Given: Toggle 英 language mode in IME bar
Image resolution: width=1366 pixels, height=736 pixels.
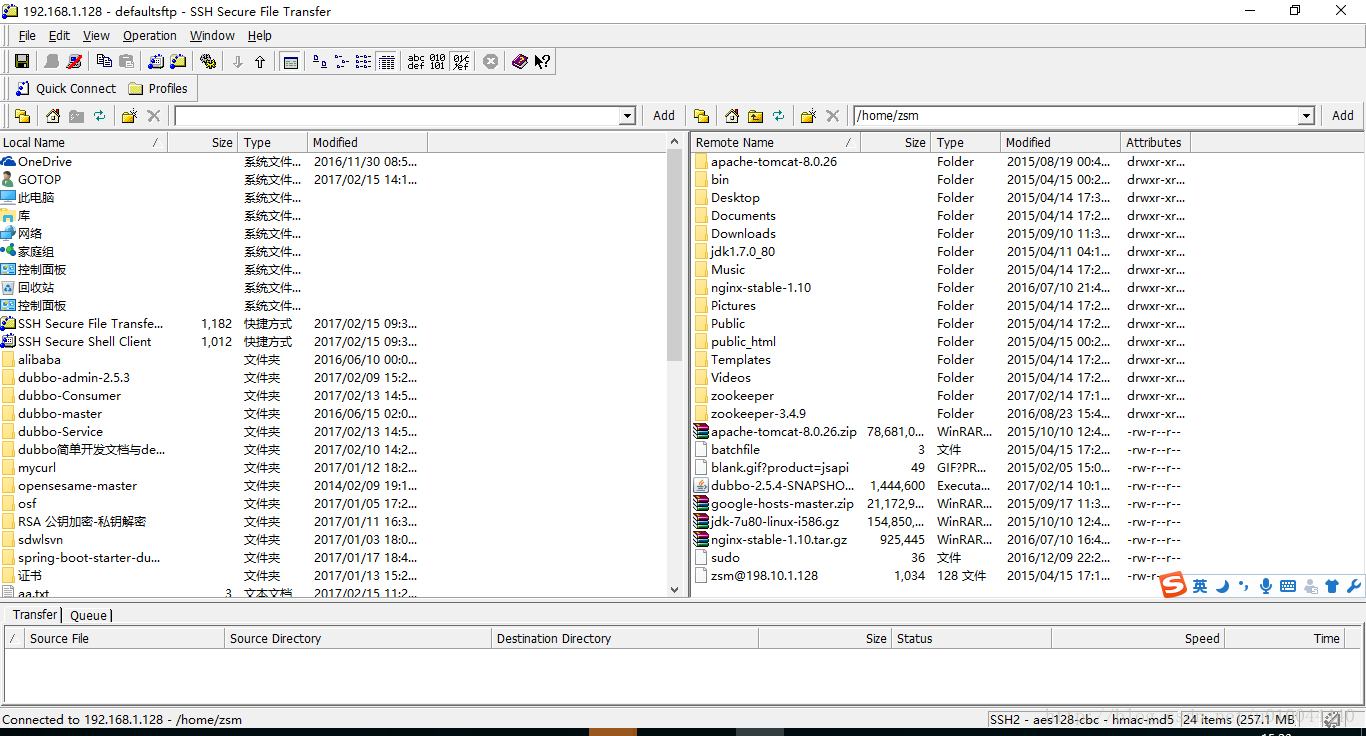Looking at the screenshot, I should 1200,586.
